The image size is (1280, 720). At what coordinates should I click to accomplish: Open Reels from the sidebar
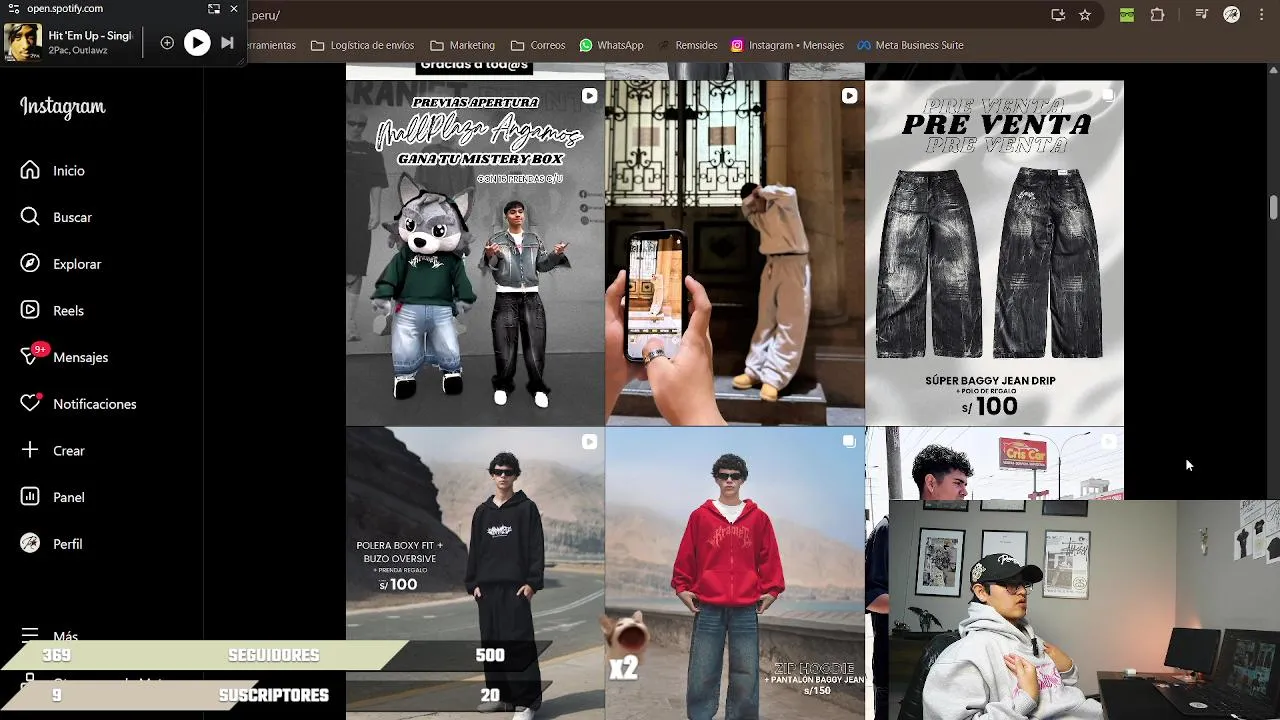coord(52,311)
